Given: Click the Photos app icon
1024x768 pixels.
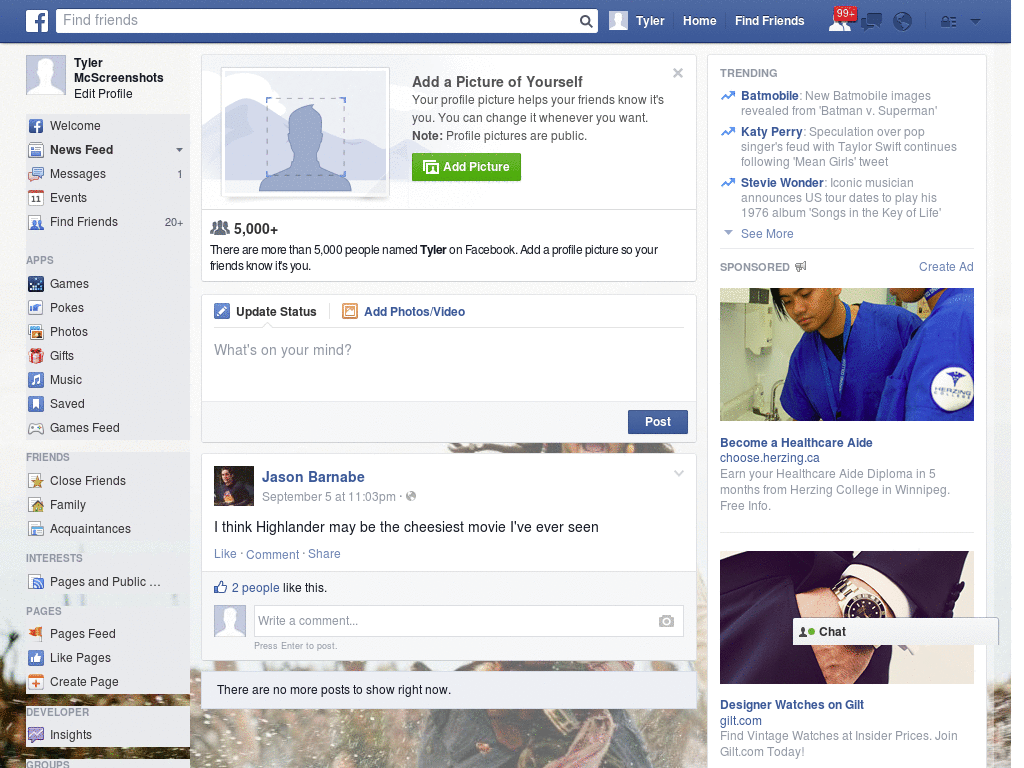Looking at the screenshot, I should [x=36, y=332].
